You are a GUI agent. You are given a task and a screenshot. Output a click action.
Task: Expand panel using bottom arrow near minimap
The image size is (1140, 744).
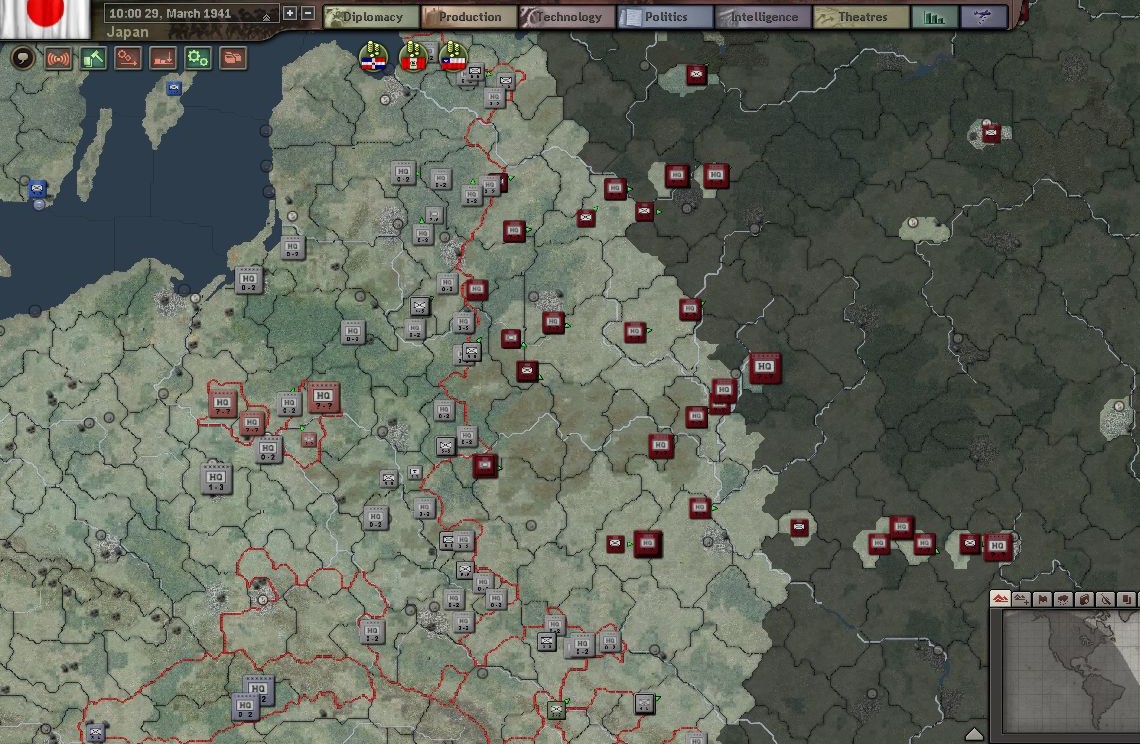tap(974, 735)
